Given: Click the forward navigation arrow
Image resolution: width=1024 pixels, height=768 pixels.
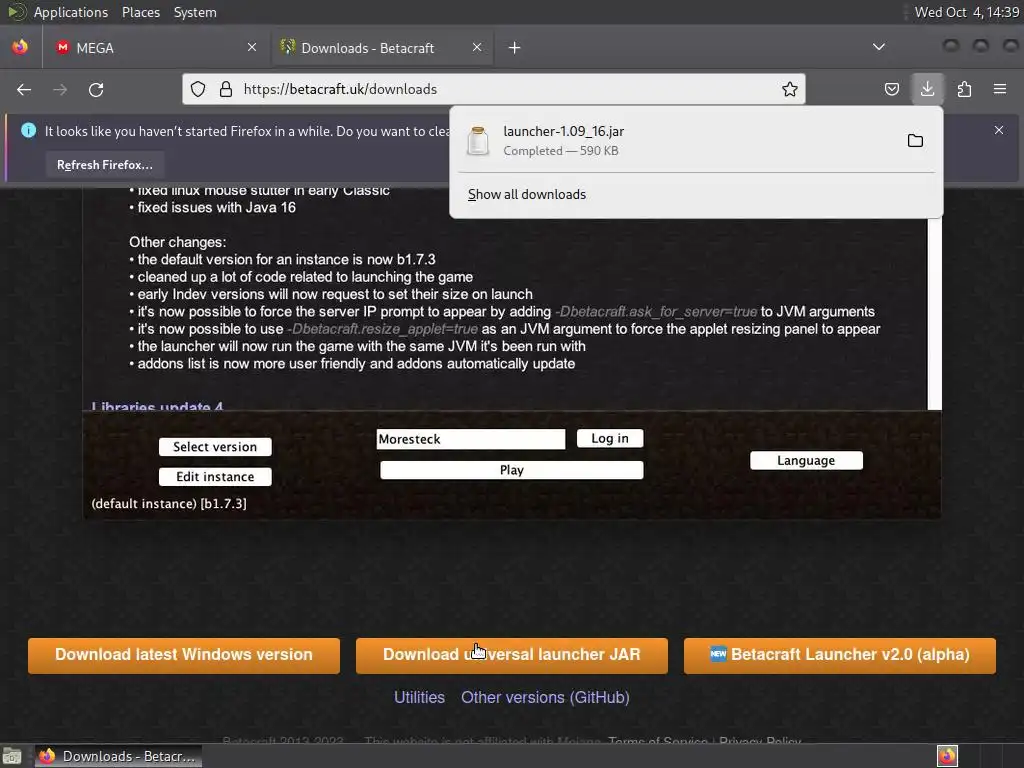Looking at the screenshot, I should (60, 89).
